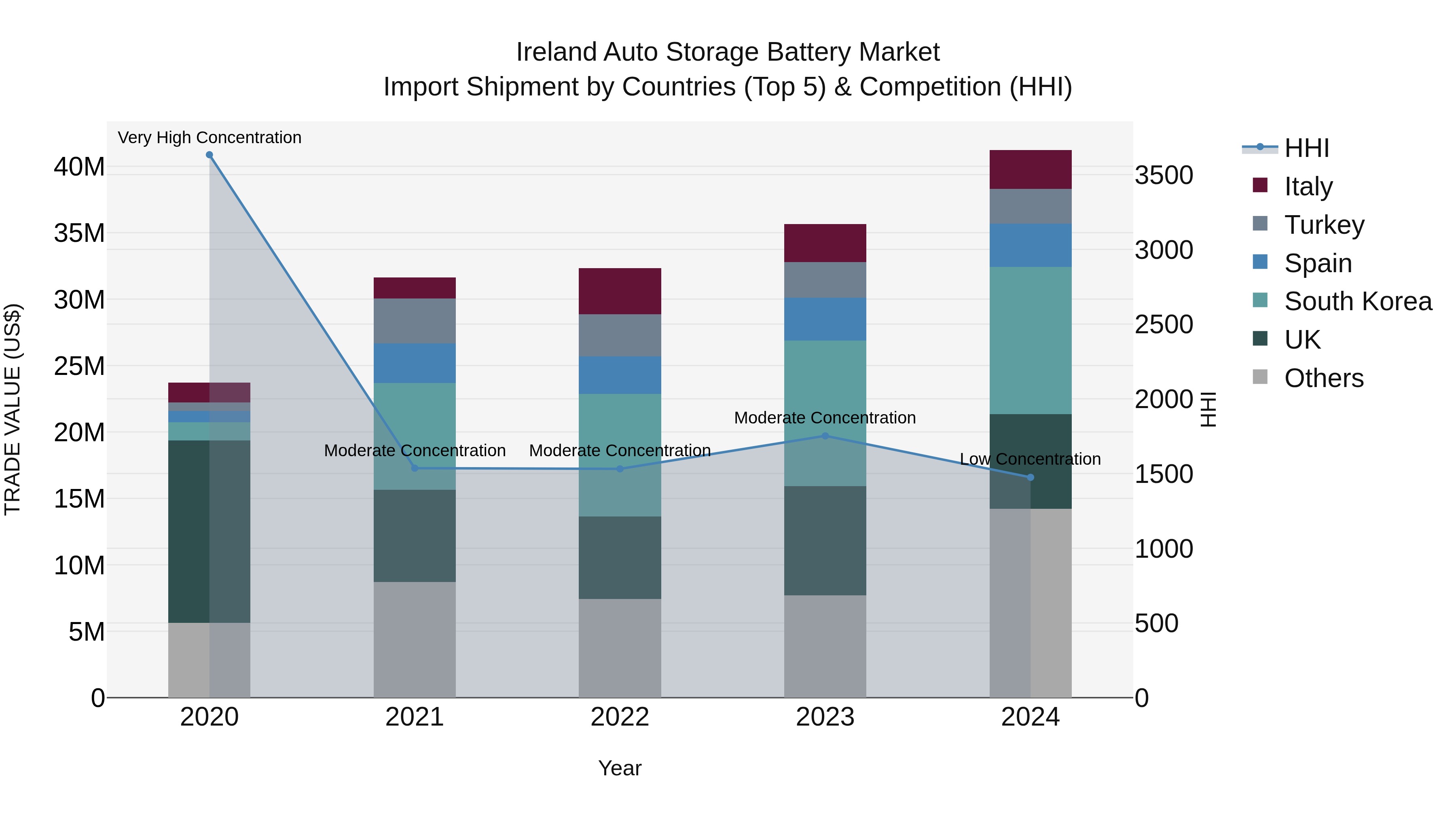
Task: Toggle UK series in legend
Action: 1287,339
